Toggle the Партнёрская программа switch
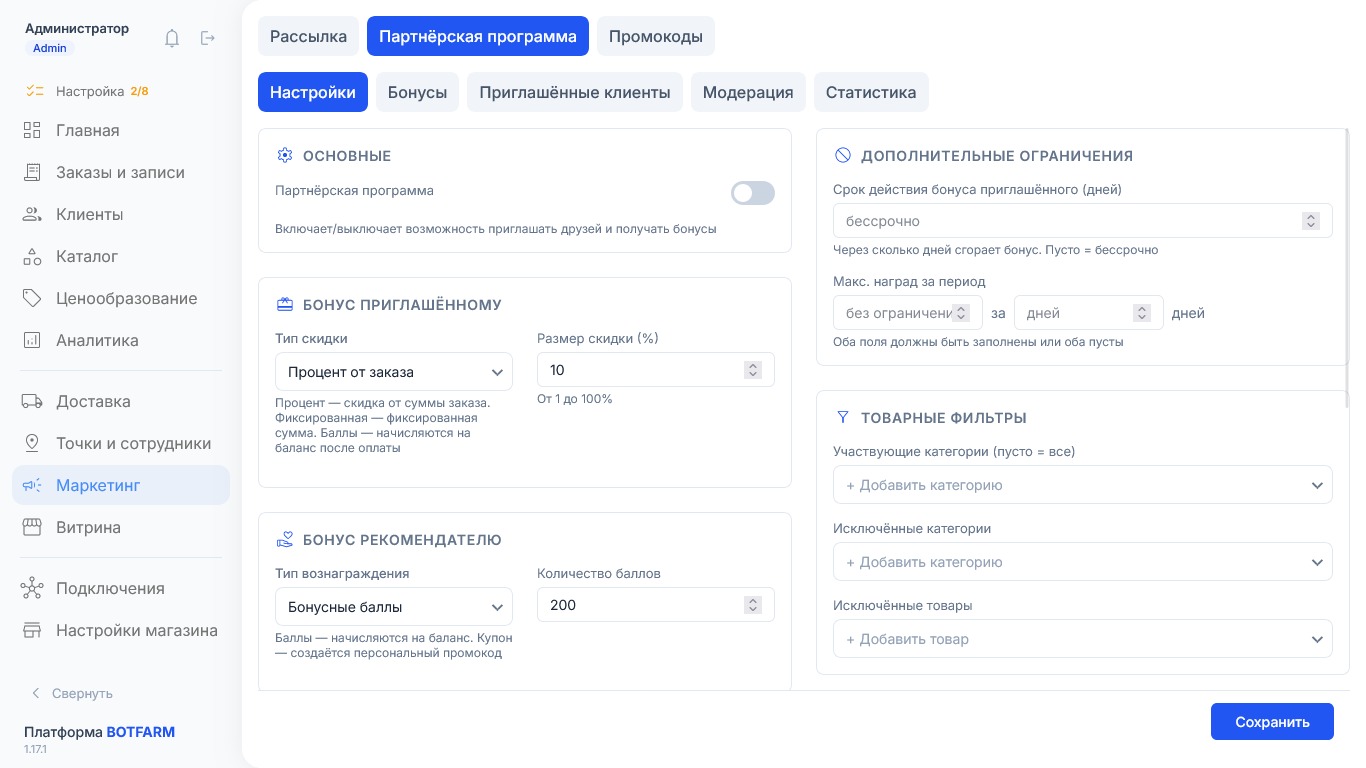Viewport: 1366px width, 768px height. point(753,193)
